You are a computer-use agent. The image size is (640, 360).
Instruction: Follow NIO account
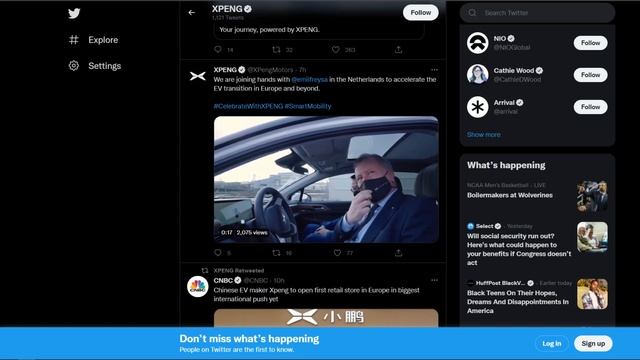click(590, 43)
